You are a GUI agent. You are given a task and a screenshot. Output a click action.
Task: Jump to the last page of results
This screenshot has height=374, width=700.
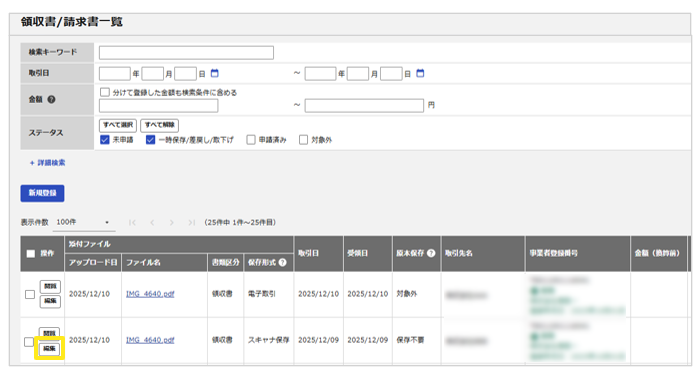[192, 222]
